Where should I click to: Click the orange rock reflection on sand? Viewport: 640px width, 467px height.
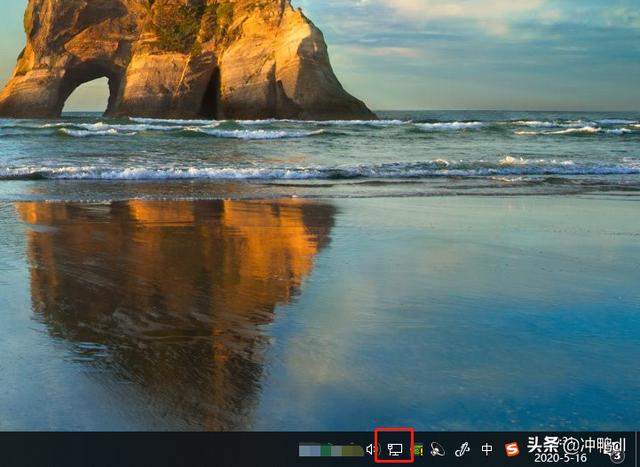click(x=180, y=270)
